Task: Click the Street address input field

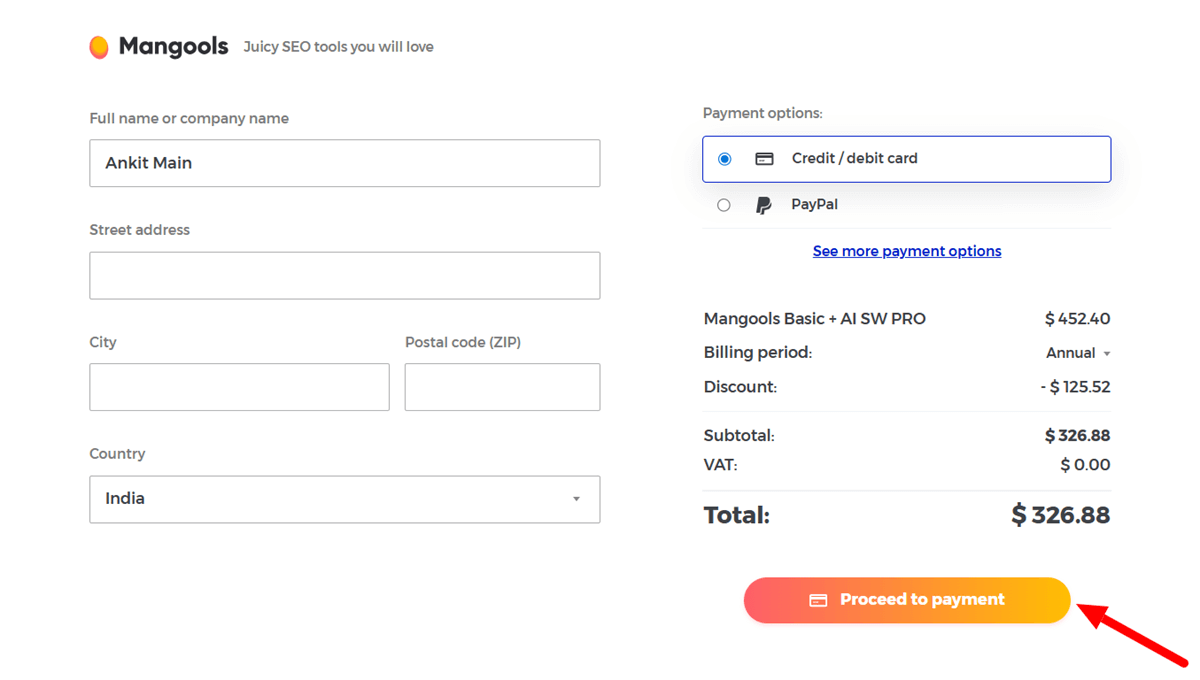Action: click(344, 275)
